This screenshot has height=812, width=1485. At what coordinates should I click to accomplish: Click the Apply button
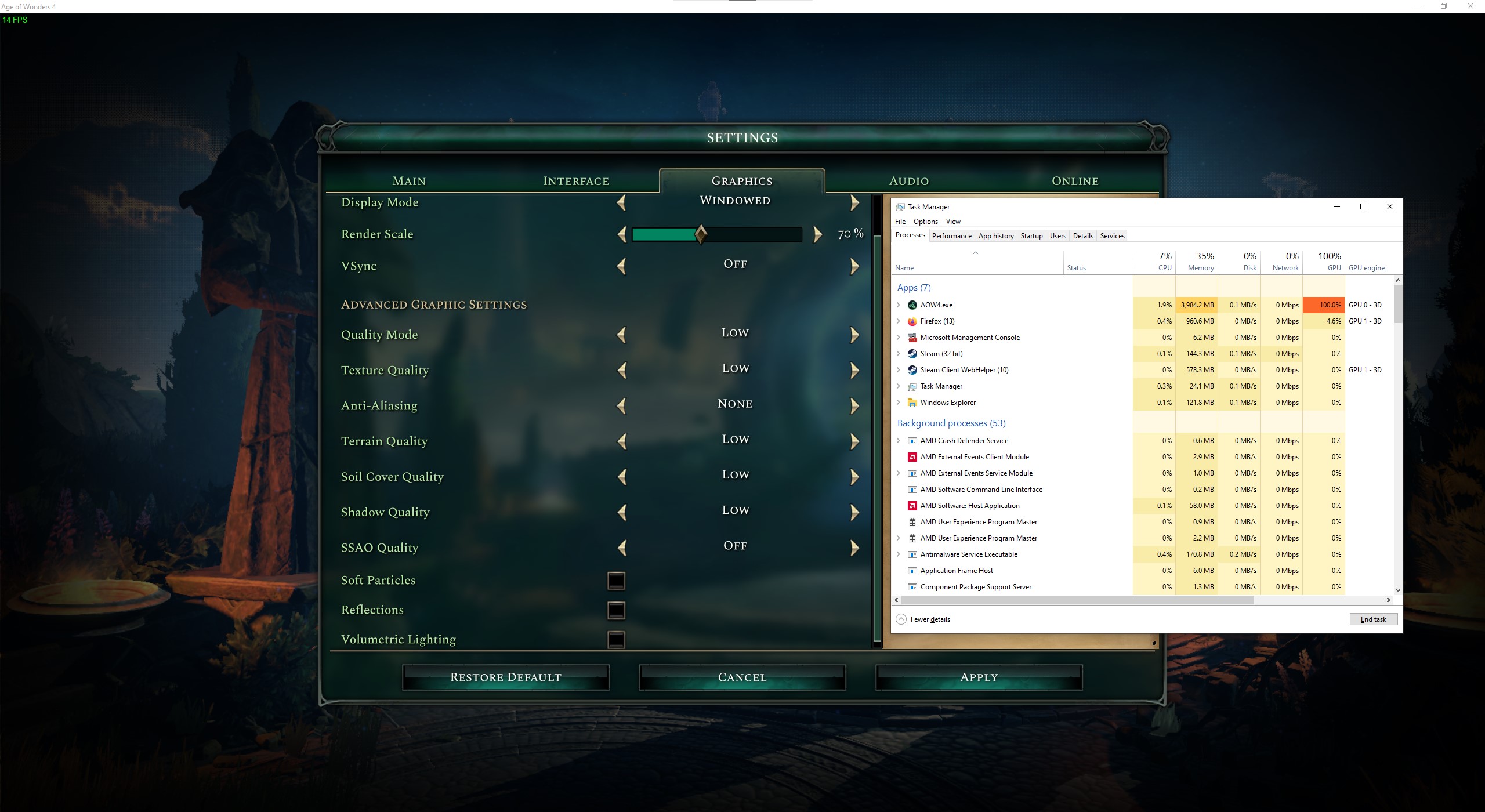click(x=979, y=677)
